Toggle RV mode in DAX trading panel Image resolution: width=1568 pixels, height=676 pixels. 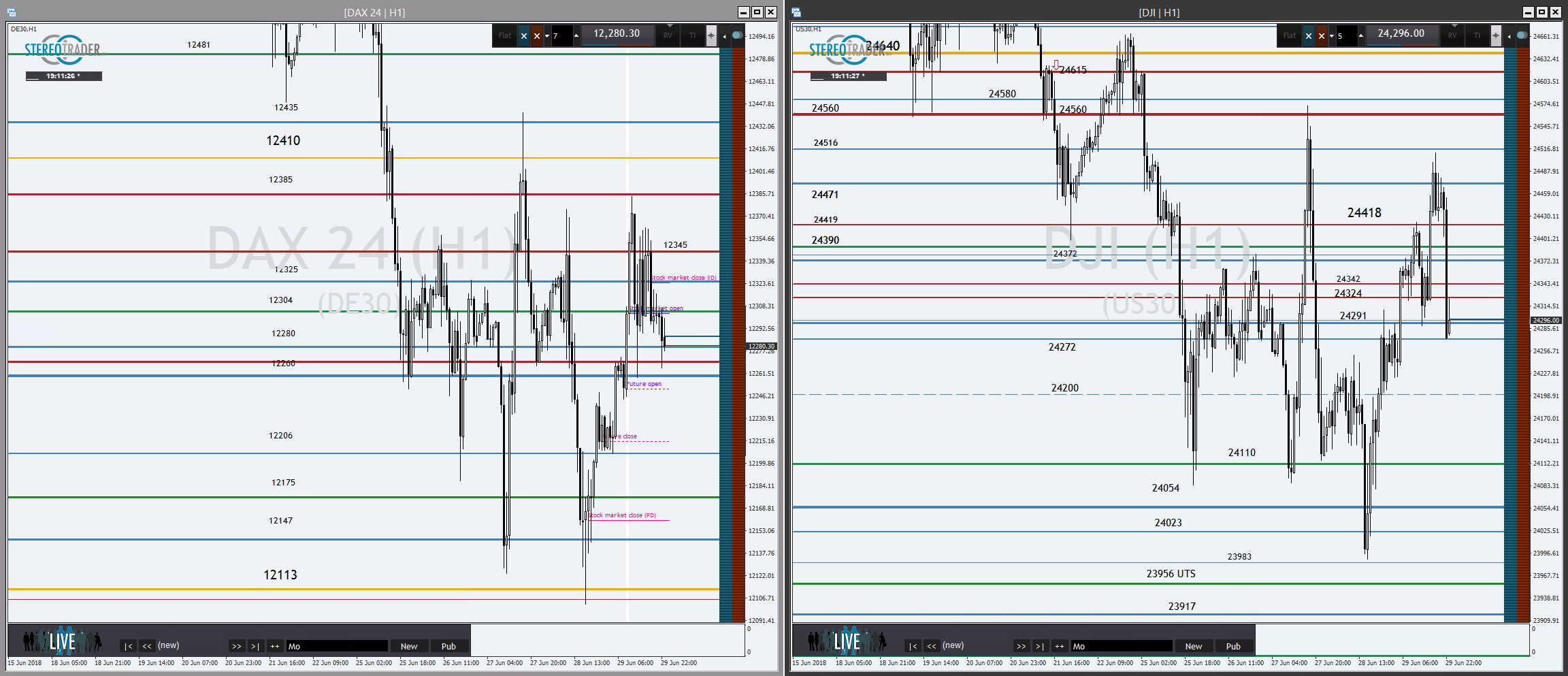668,36
